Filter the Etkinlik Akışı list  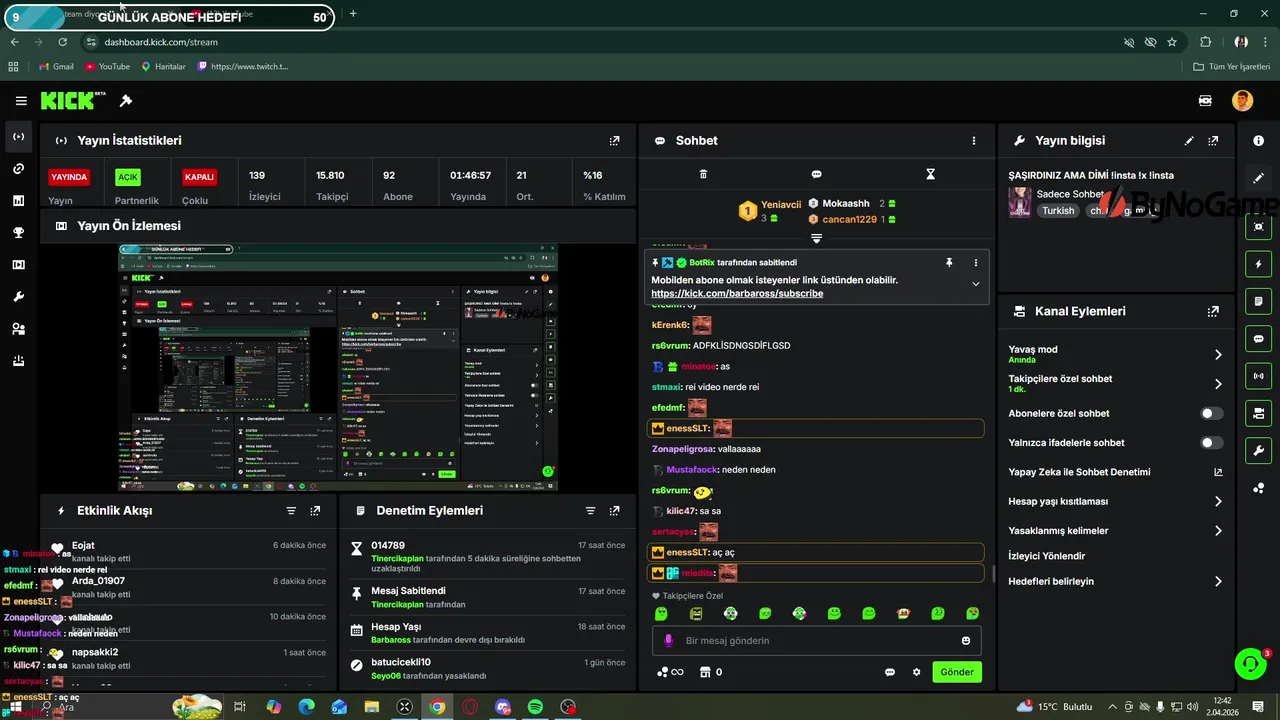coord(291,511)
